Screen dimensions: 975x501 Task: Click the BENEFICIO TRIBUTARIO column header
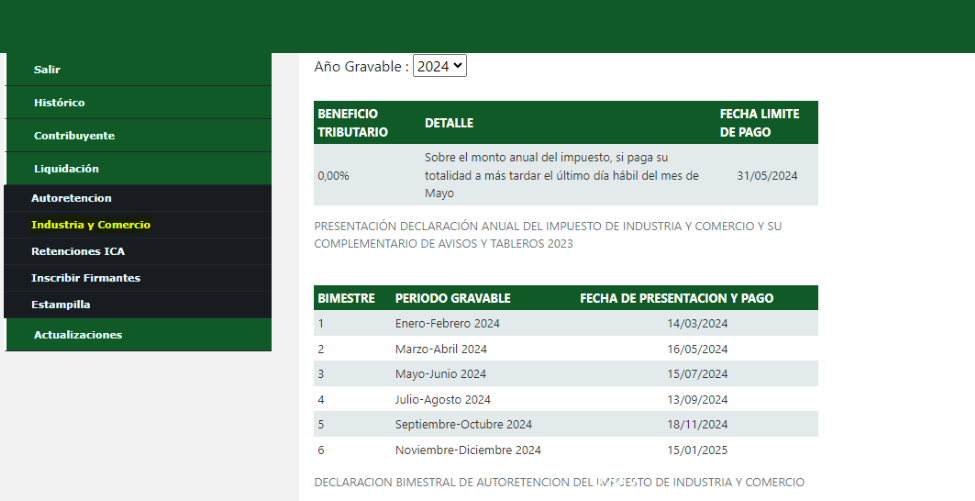(353, 123)
